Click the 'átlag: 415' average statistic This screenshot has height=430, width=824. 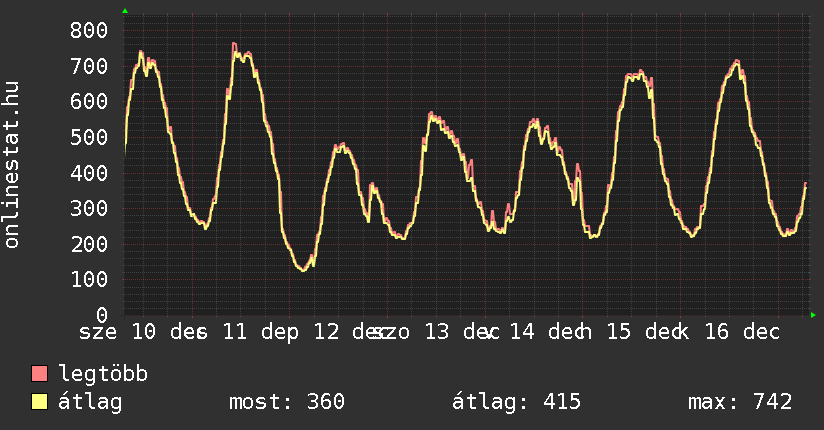517,402
